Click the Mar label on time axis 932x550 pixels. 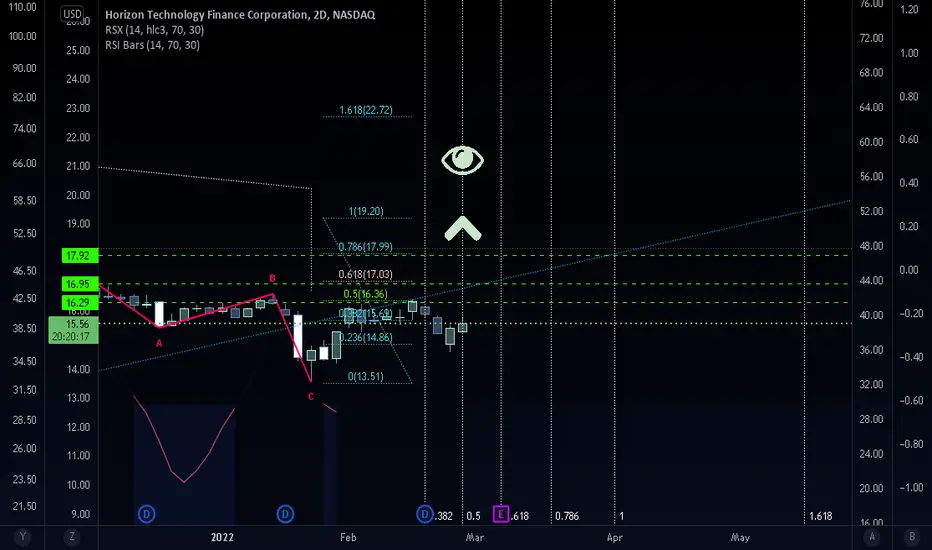click(475, 538)
